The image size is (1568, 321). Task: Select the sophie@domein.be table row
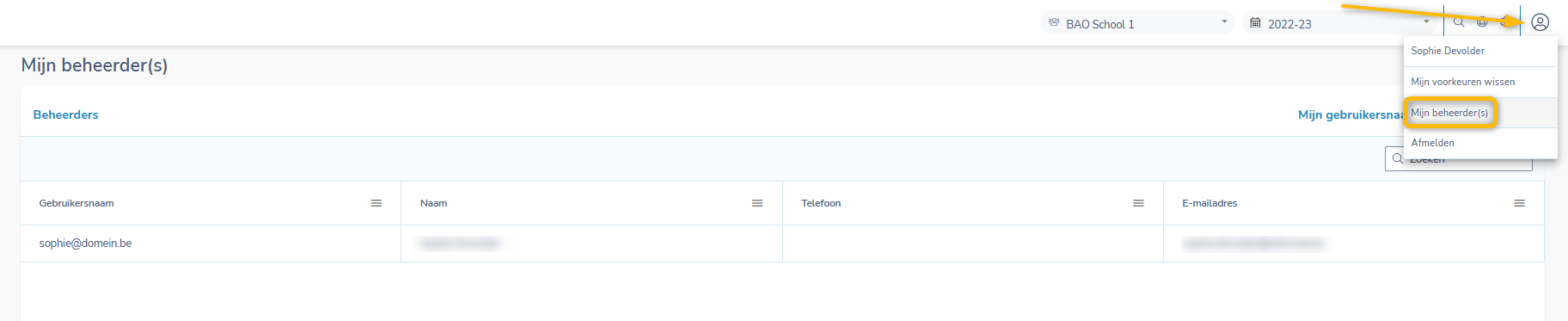coord(782,244)
